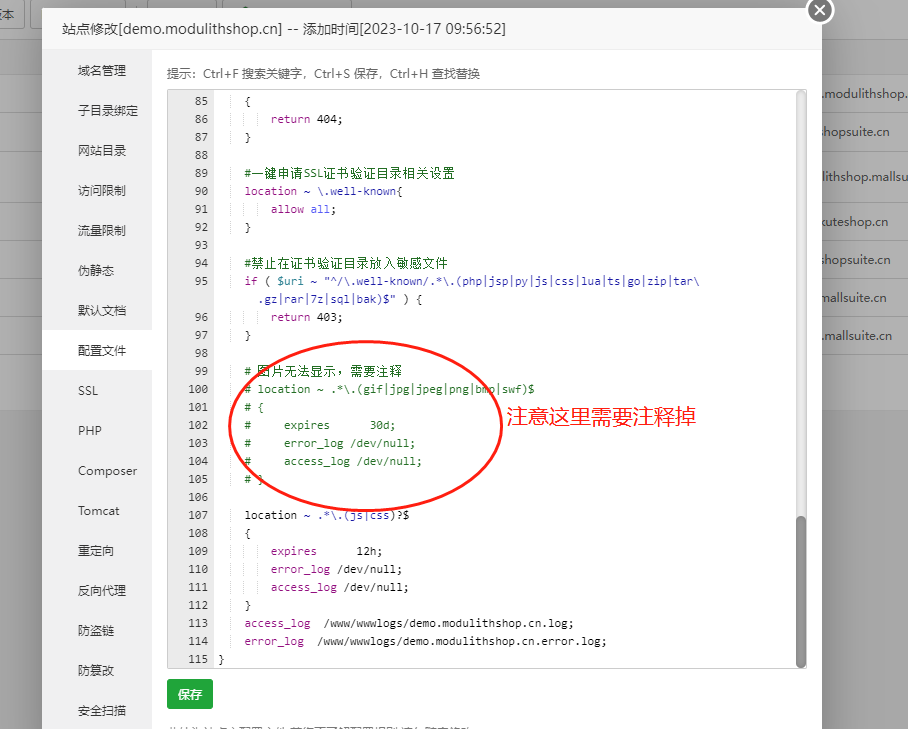Viewport: 908px width, 729px height.
Task: Click line 107 location js/css directive
Action: point(326,515)
